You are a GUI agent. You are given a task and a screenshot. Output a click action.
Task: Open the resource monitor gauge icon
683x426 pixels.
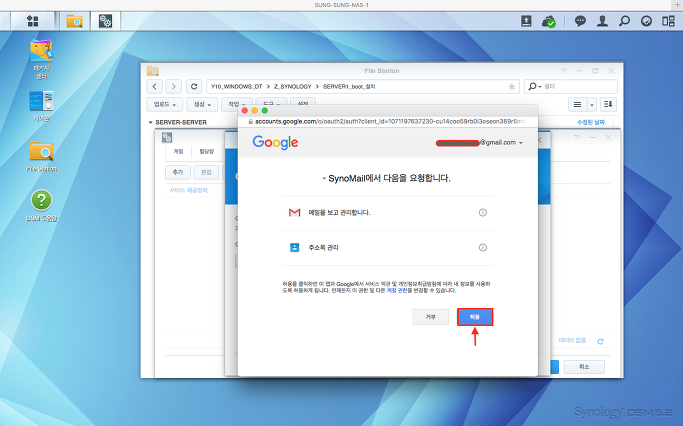646,21
